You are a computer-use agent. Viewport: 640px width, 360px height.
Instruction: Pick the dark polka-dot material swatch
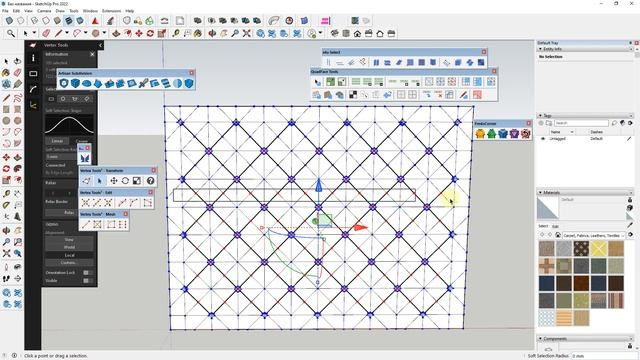pos(581,249)
